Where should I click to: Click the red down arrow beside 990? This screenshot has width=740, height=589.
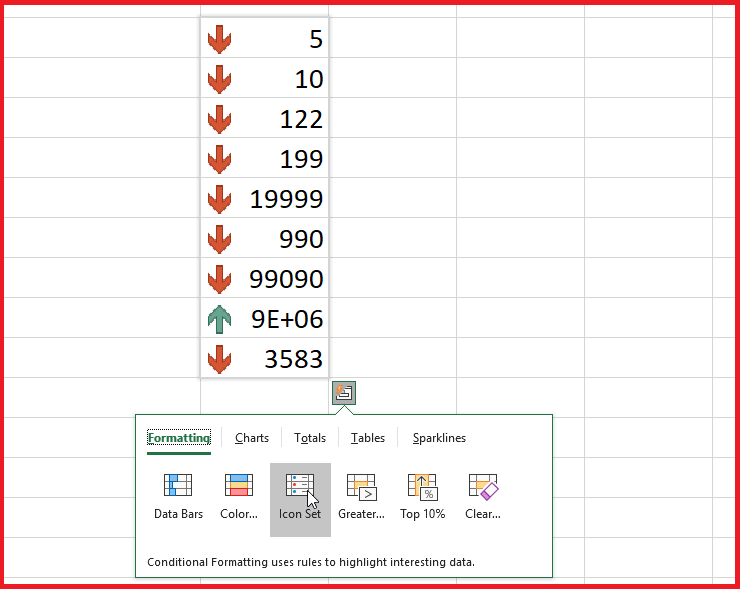pos(219,239)
